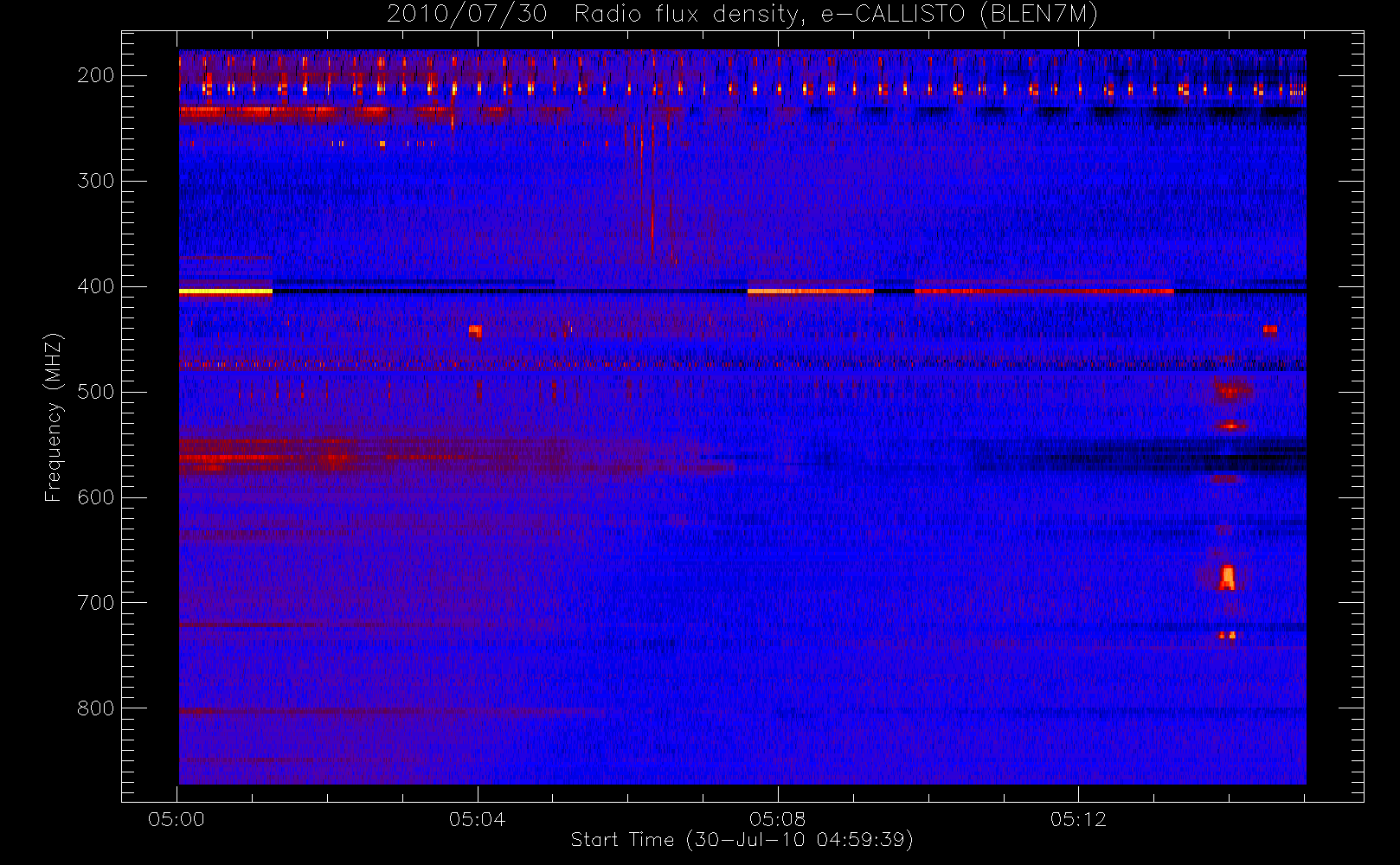
Task: Click the bright orange burst near 670 MHz
Action: pyautogui.click(x=1227, y=577)
